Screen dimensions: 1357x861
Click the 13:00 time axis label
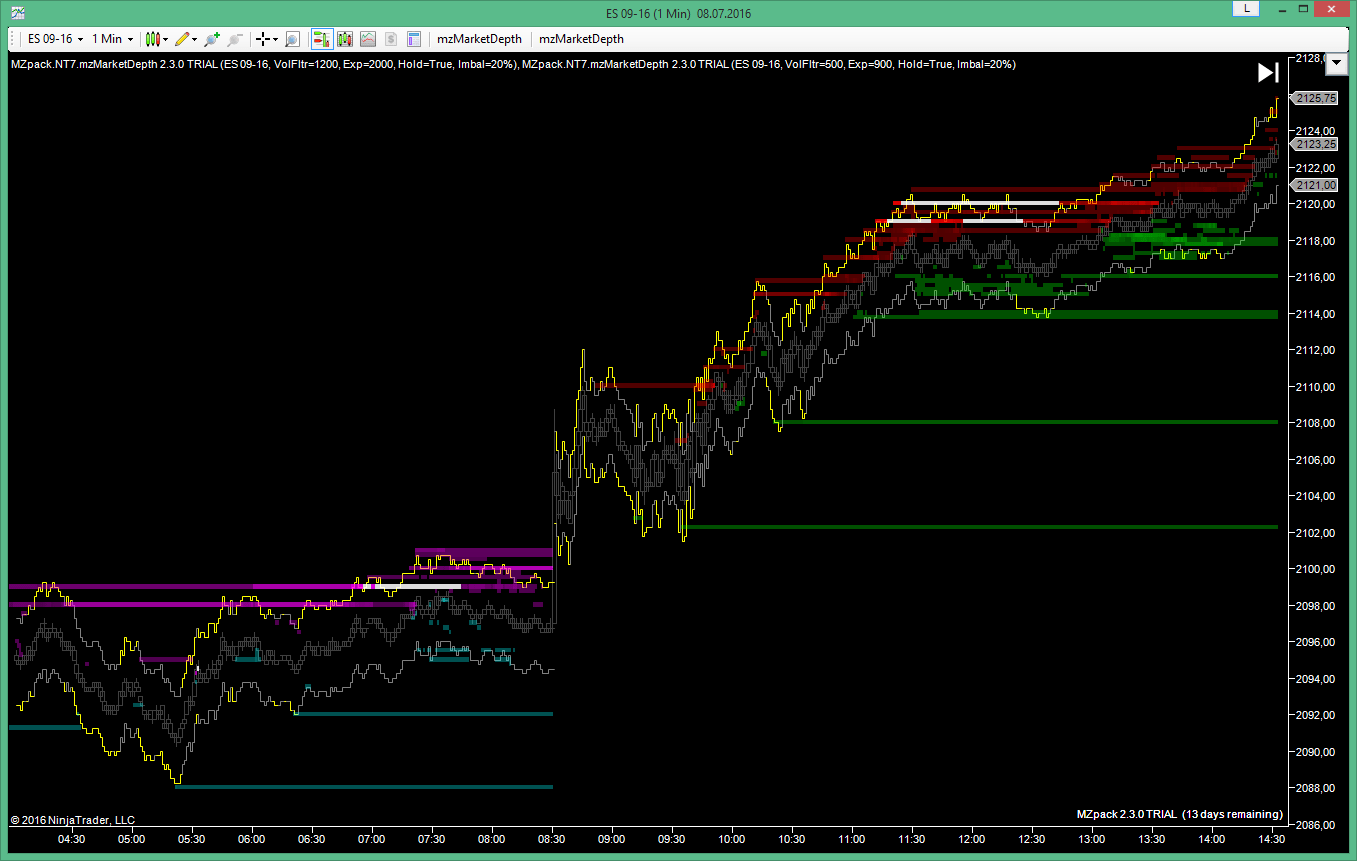click(x=1092, y=839)
